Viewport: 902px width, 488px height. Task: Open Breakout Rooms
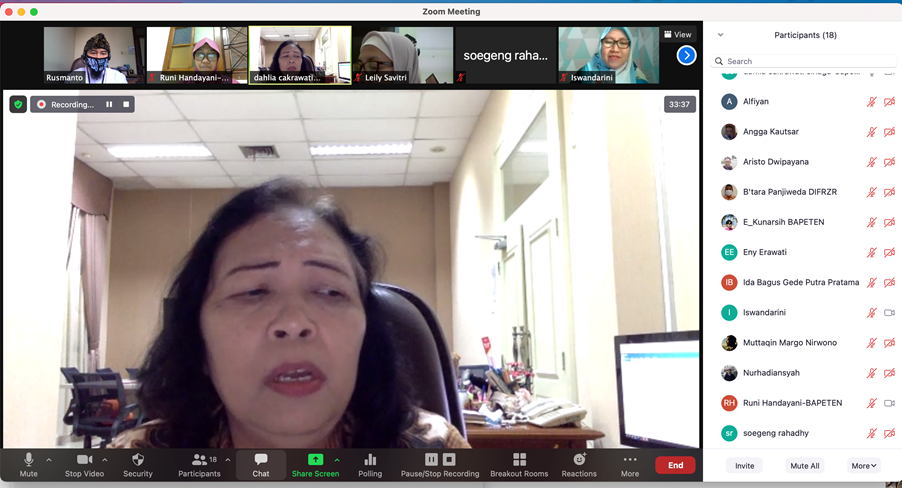point(519,465)
